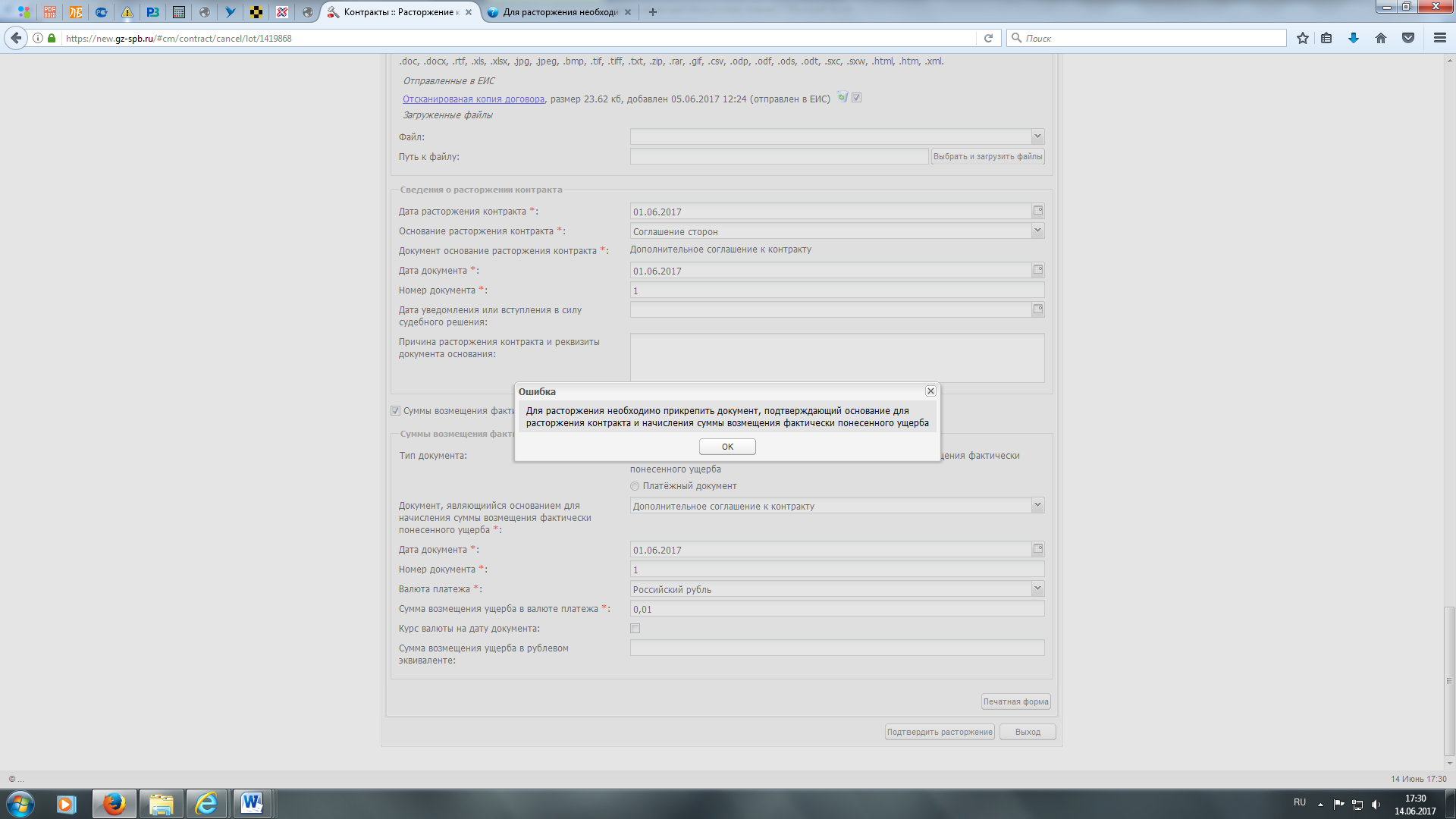Click Сумма возмещения ущерба в валюте платежа field
Screen dimensions: 1456x819
click(837, 609)
